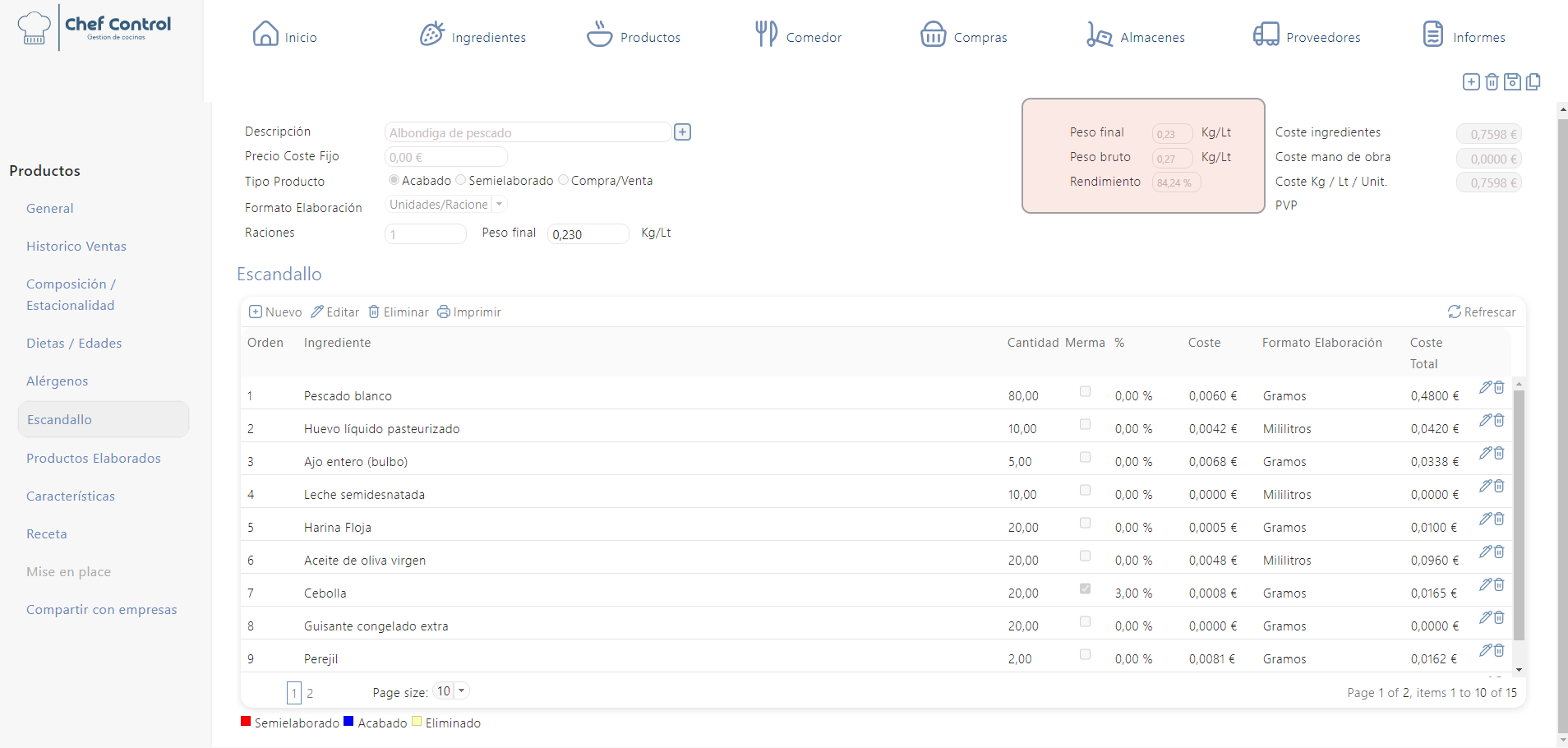Image resolution: width=1568 pixels, height=748 pixels.
Task: Open Alérgenos in the sidebar menu
Action: click(x=57, y=381)
